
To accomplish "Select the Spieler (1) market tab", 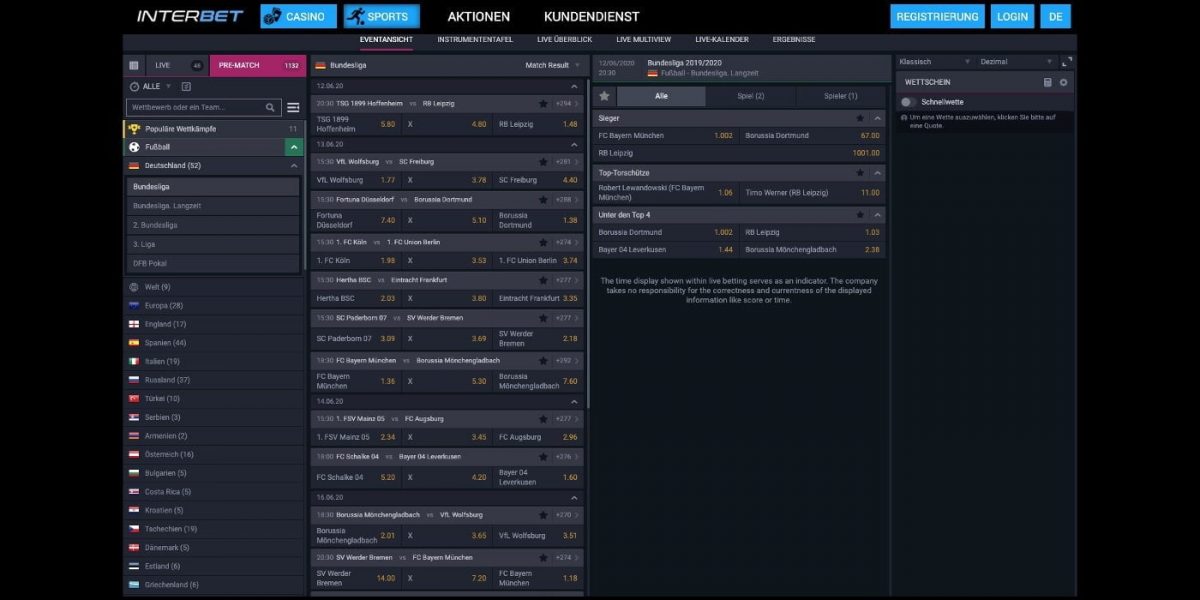I will click(840, 96).
